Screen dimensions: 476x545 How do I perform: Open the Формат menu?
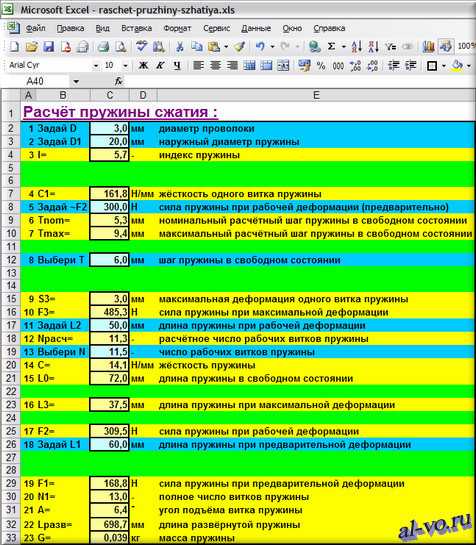coord(177,28)
